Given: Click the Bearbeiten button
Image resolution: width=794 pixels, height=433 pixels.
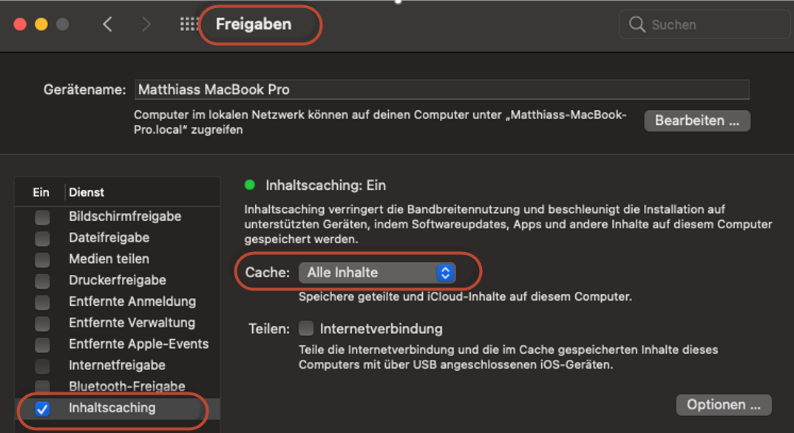Looking at the screenshot, I should click(696, 120).
